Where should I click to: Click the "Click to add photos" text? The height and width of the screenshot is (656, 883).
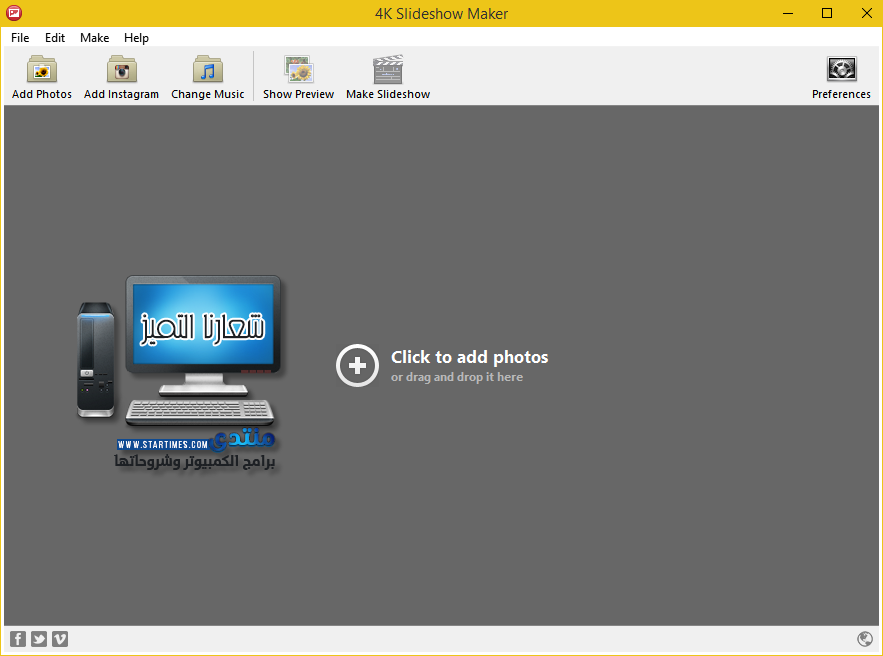click(470, 357)
